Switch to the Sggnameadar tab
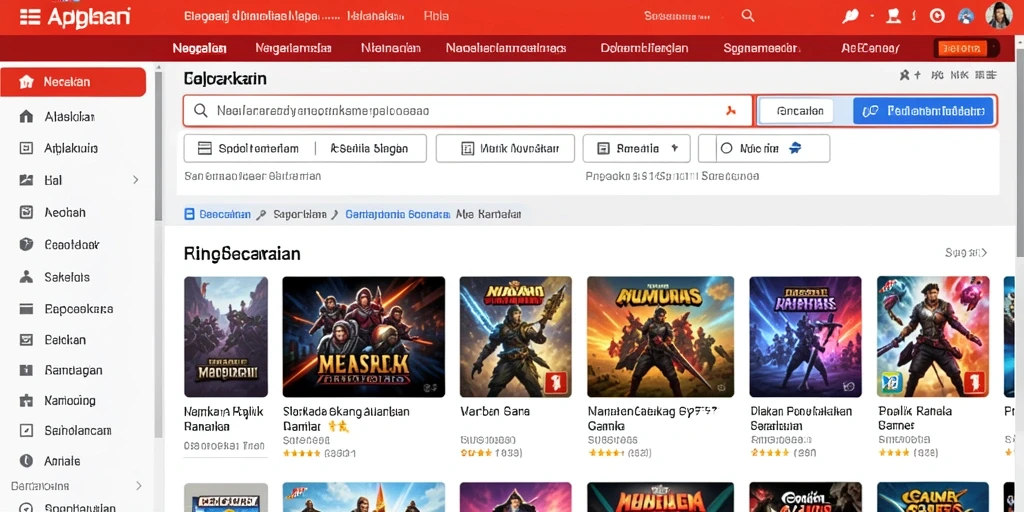Image resolution: width=1024 pixels, height=512 pixels. (x=761, y=48)
